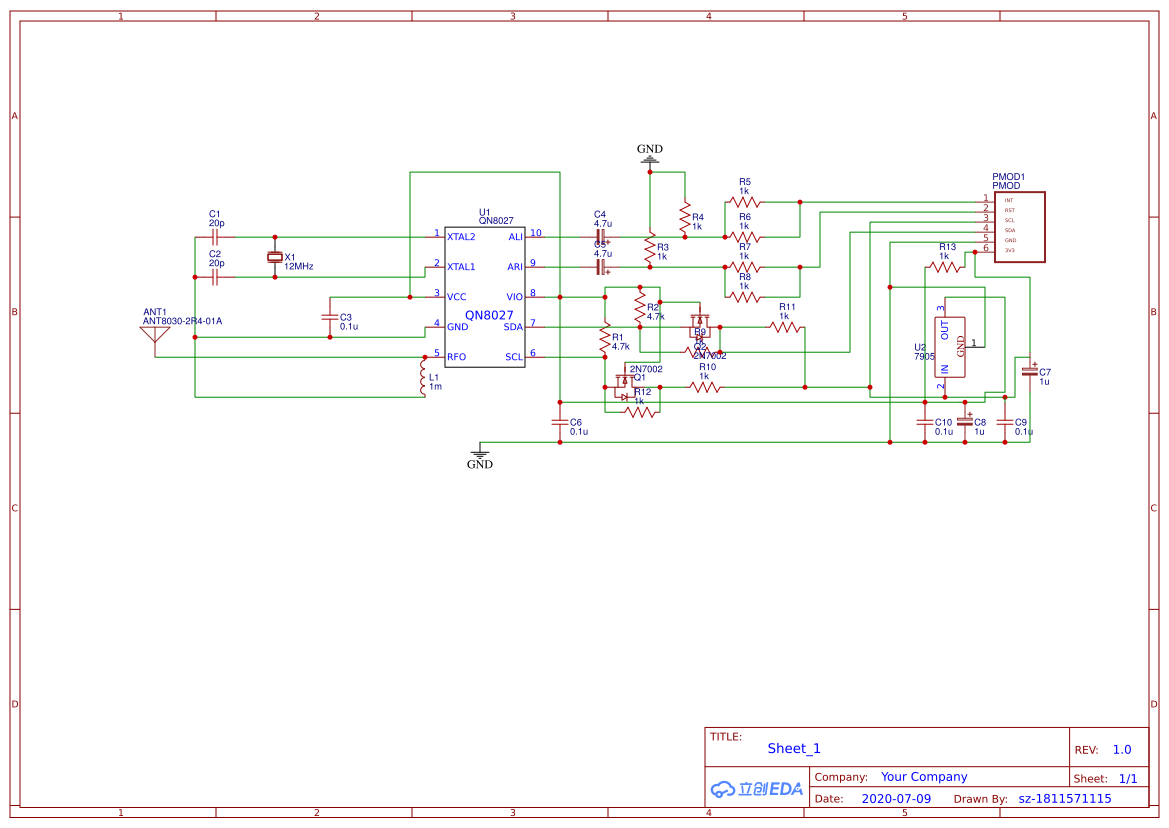Click the R11 resistor symbol
1169x828 pixels.
(x=785, y=327)
